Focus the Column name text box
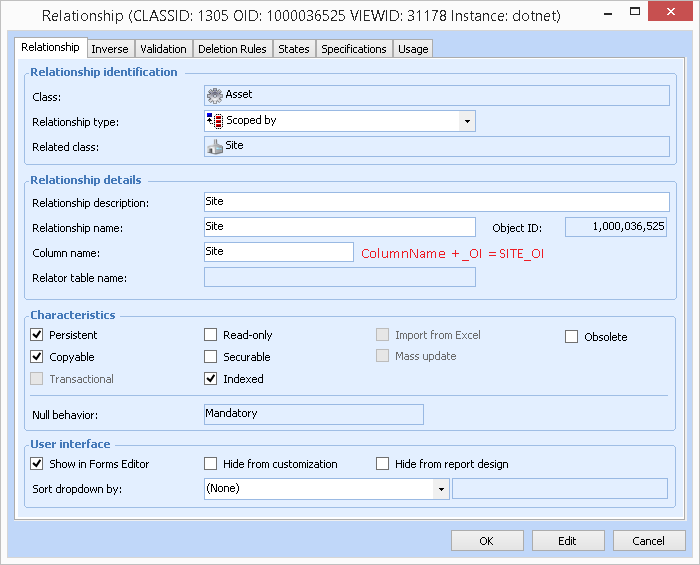This screenshot has width=700, height=565. coord(278,252)
